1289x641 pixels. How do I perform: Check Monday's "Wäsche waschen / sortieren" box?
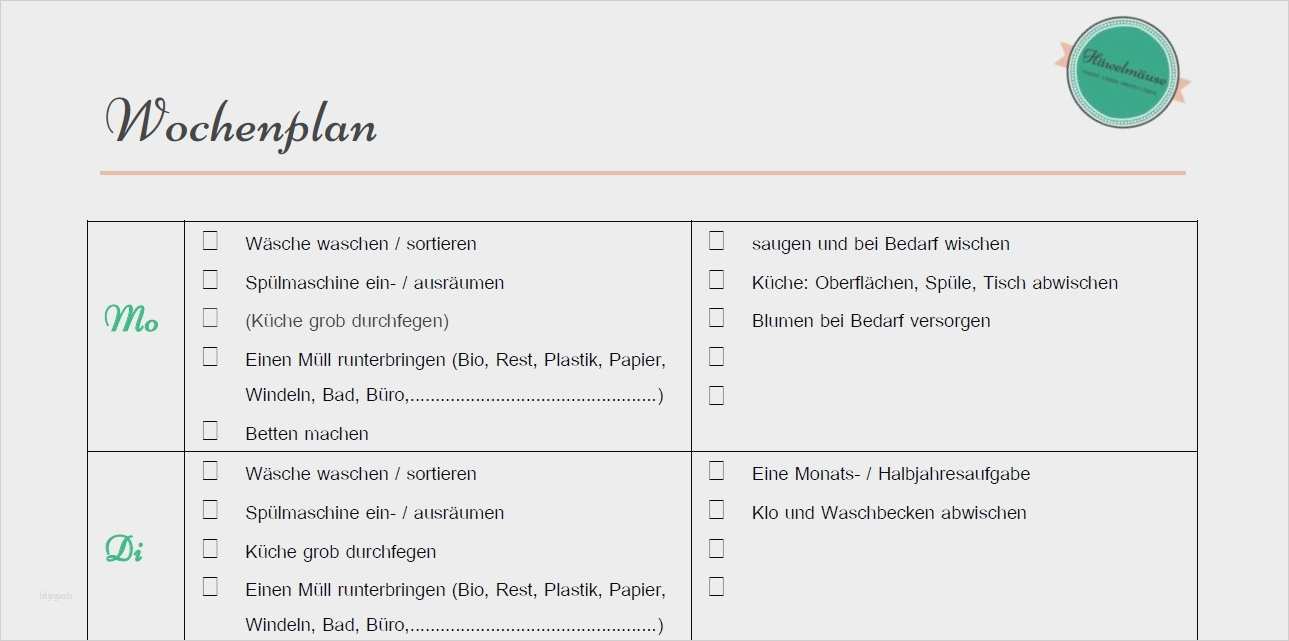(x=210, y=241)
